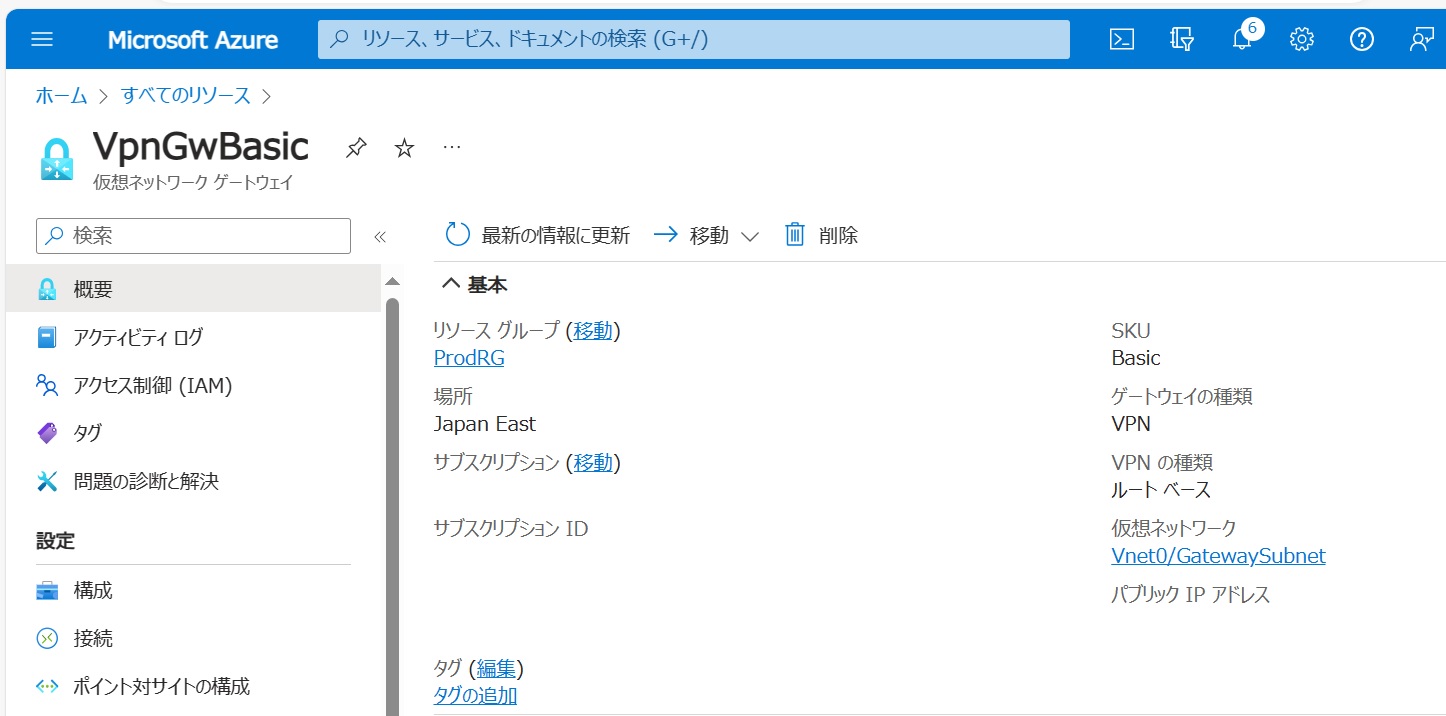Click the sidebar scrollbar up arrow
Screen dimensions: 1446x716
tap(392, 282)
